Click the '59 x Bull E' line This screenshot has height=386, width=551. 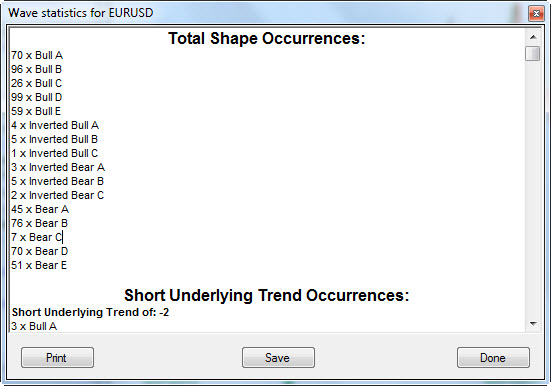(36, 111)
